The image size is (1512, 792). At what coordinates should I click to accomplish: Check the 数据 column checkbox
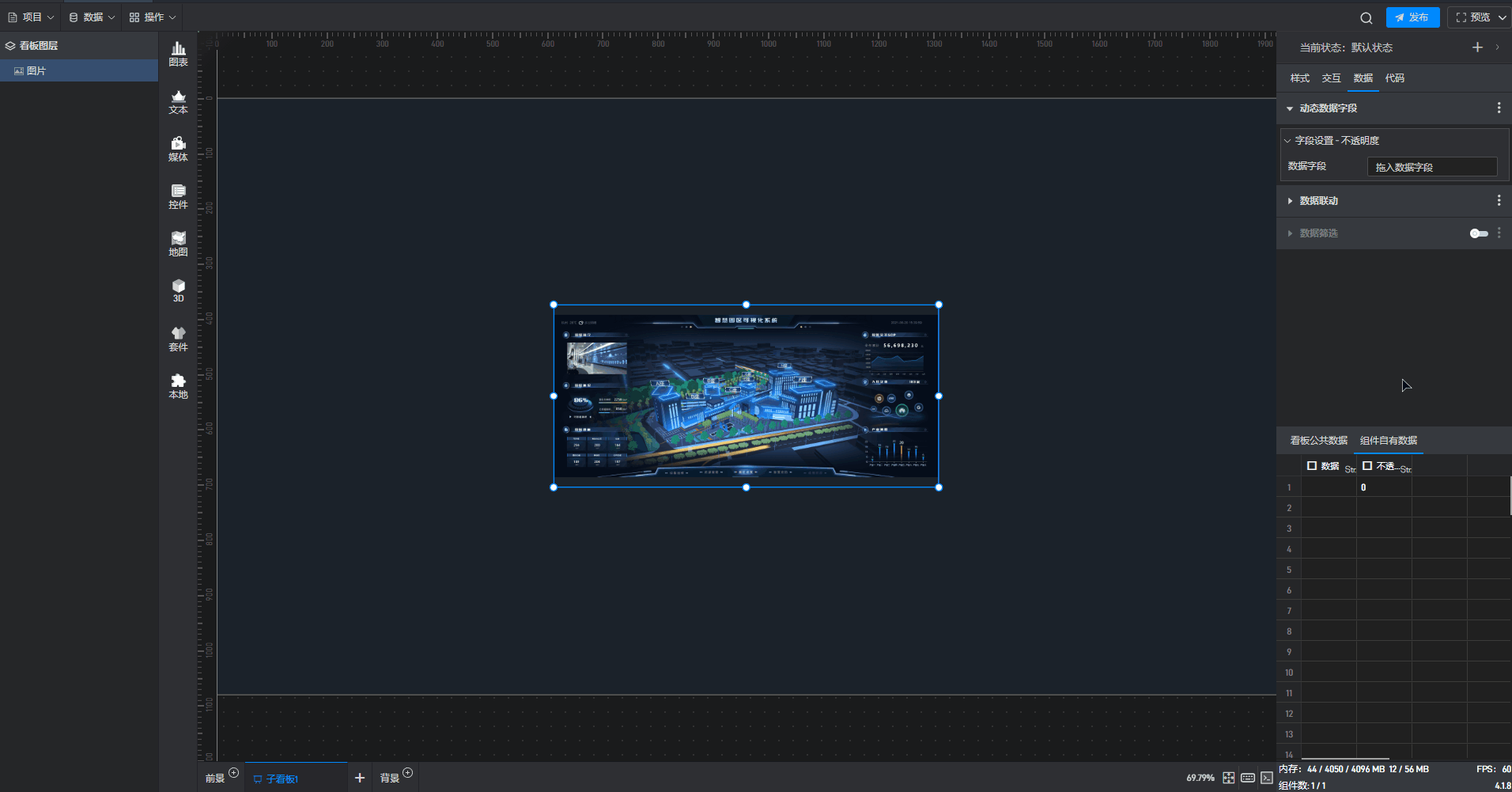[1312, 466]
